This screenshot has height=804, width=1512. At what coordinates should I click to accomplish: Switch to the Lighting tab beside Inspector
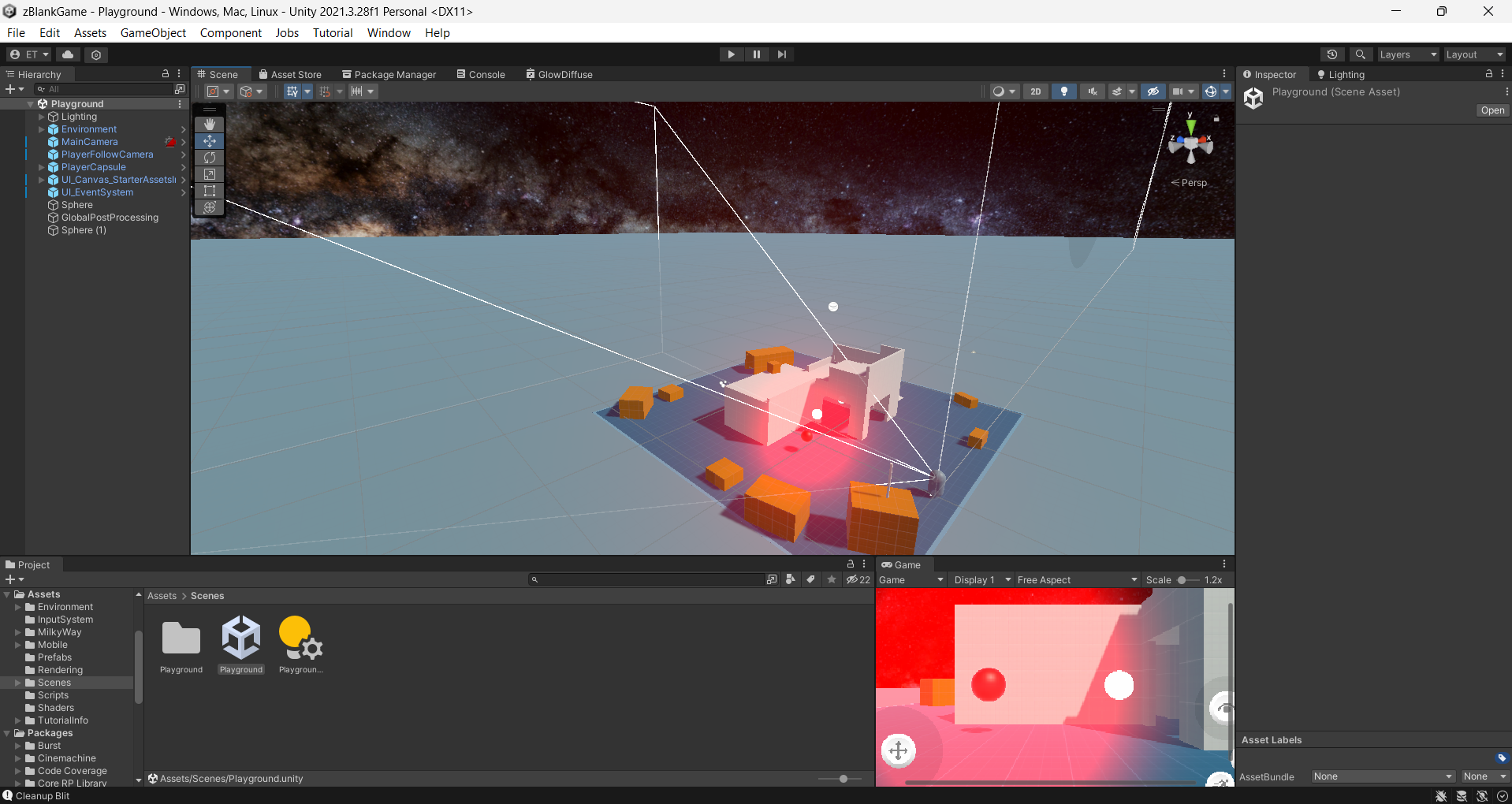1340,74
